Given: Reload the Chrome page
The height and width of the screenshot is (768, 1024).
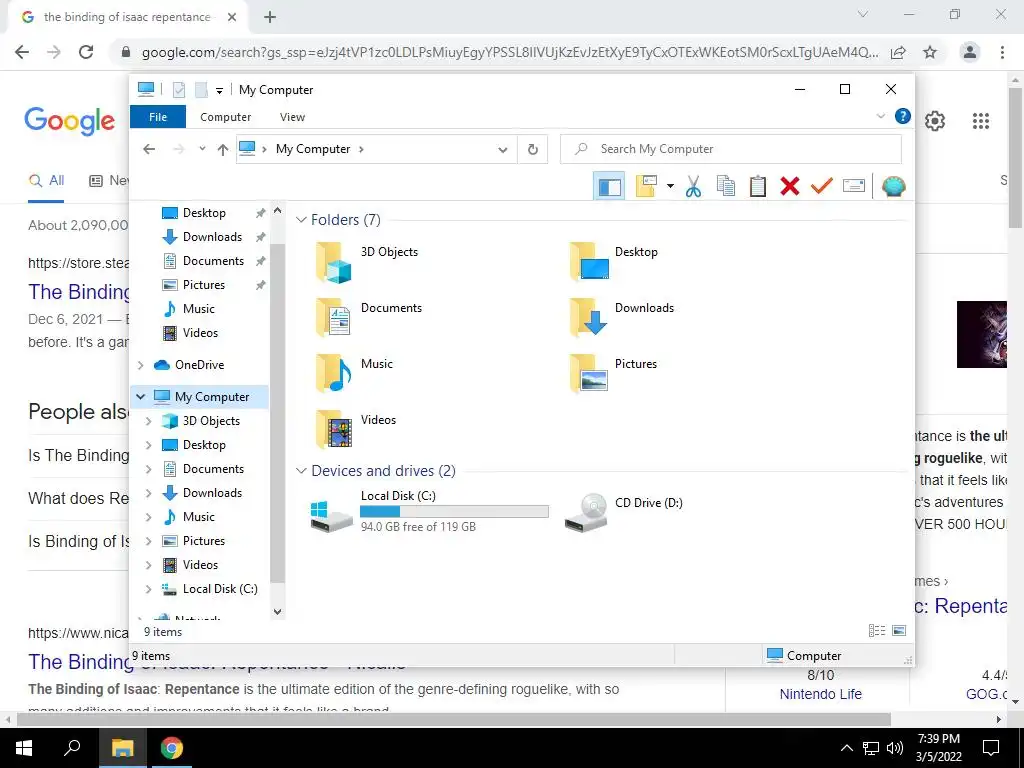Looking at the screenshot, I should (x=86, y=52).
